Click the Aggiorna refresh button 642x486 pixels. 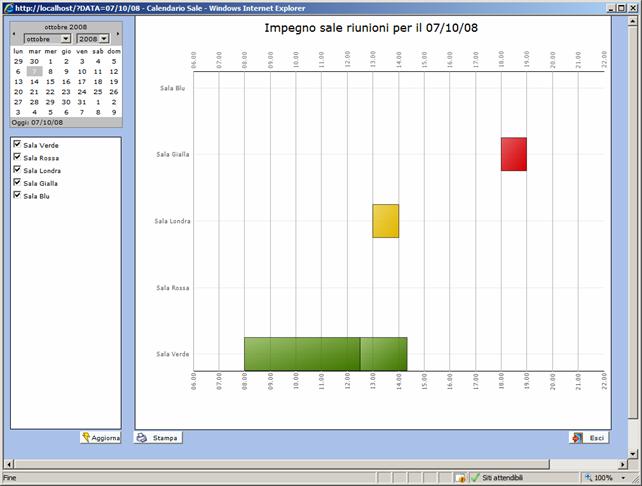[101, 438]
